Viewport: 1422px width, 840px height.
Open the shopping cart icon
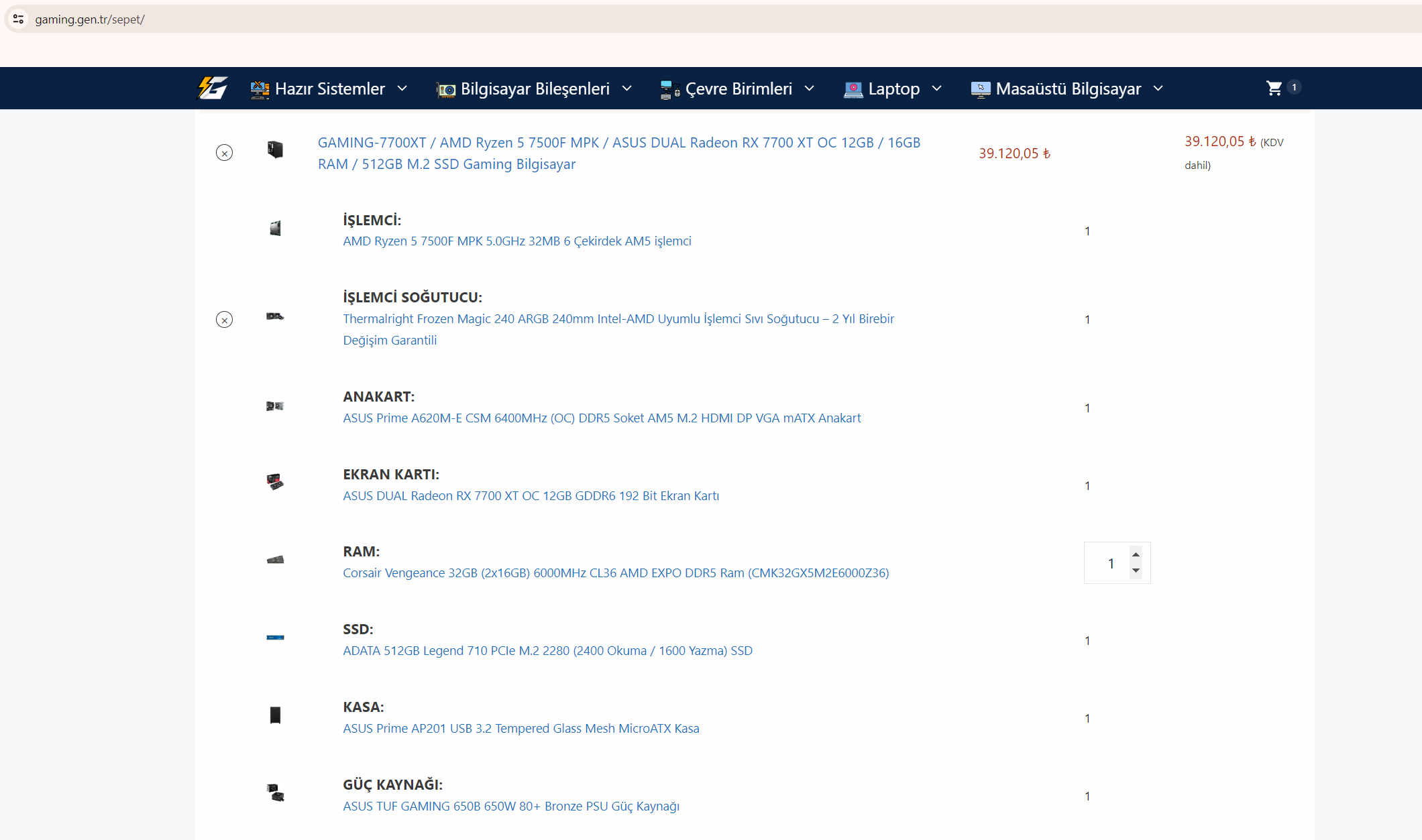point(1274,88)
